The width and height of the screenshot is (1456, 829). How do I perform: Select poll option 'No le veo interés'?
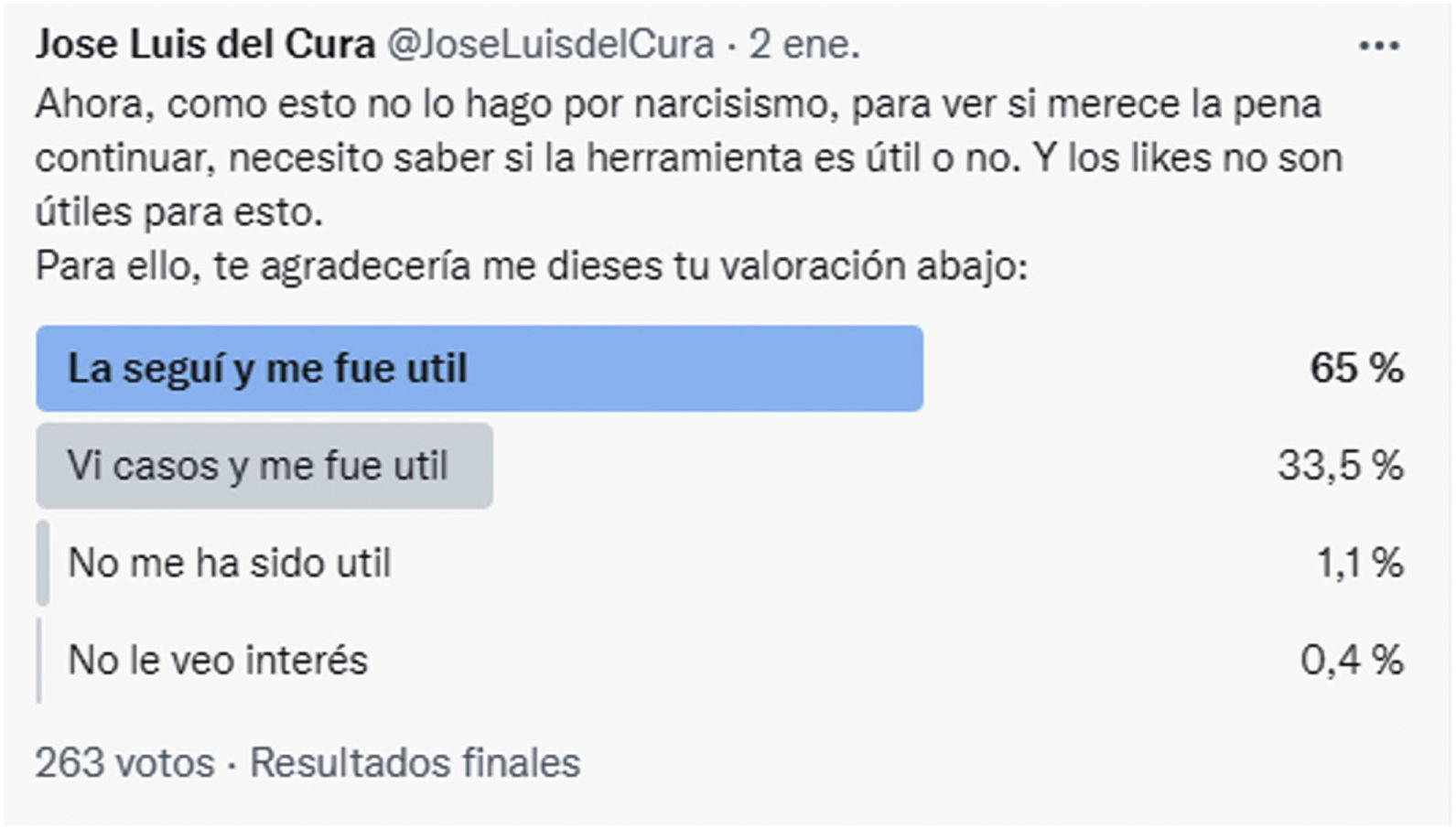[218, 660]
